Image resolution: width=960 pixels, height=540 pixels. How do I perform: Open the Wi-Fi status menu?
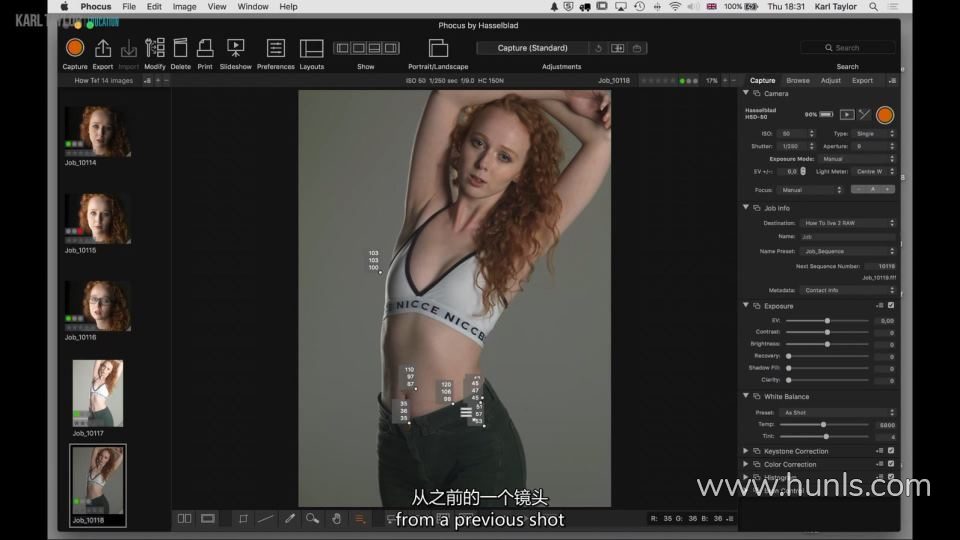[x=675, y=7]
